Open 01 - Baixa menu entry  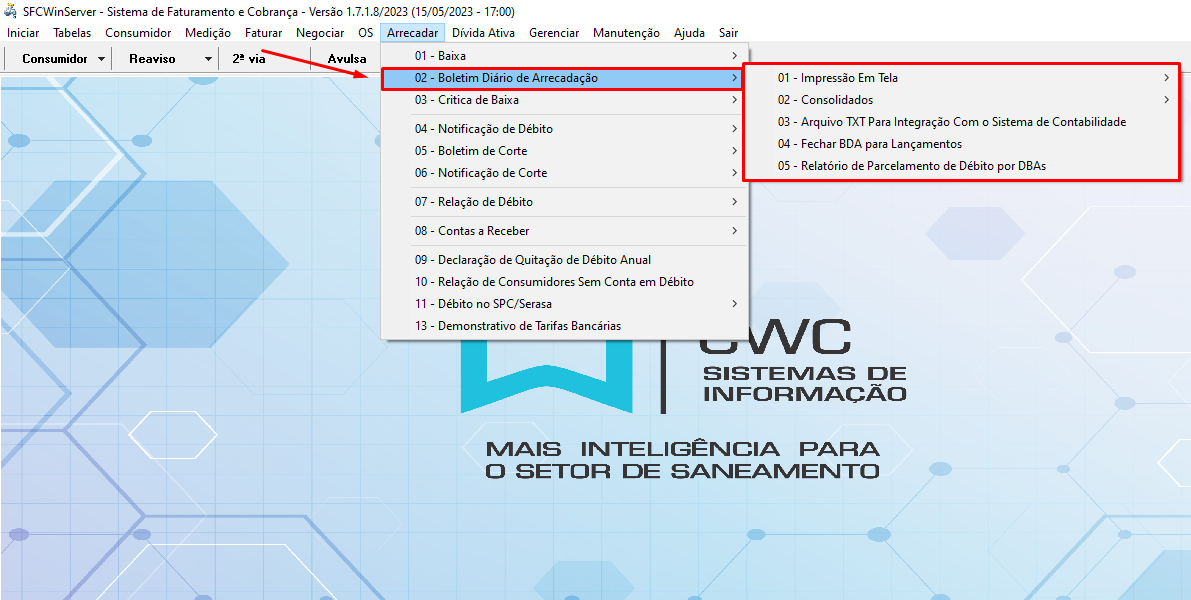point(565,56)
